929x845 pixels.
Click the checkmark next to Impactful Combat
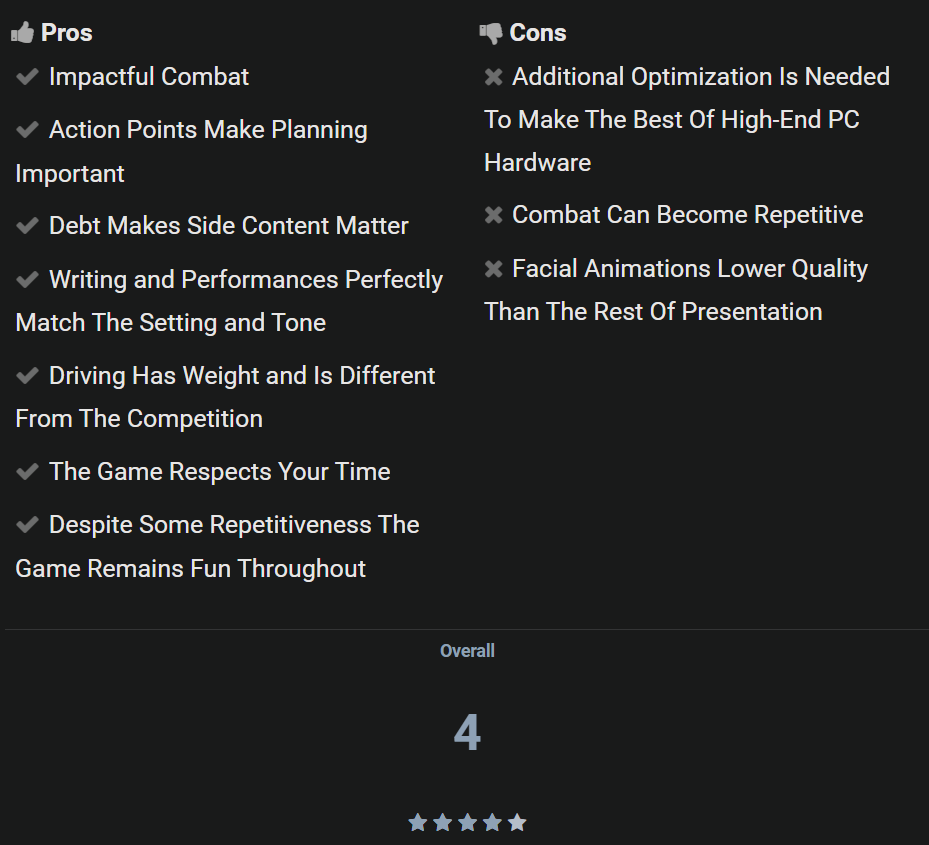coord(28,77)
